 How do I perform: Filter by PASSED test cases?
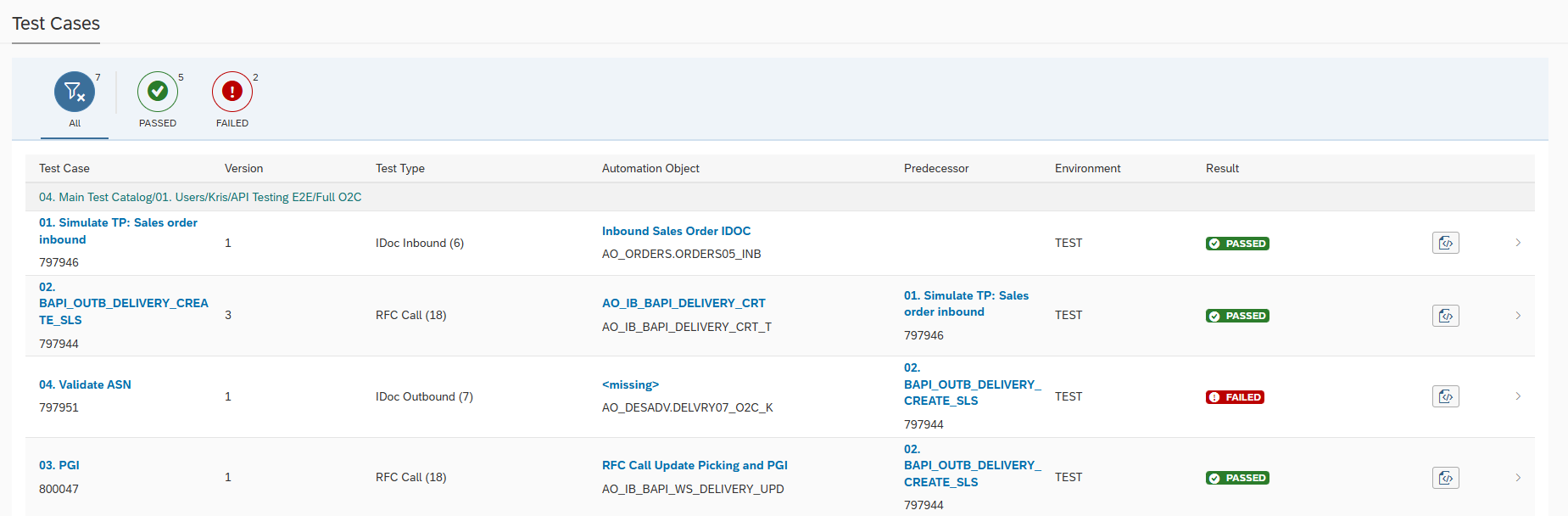(x=158, y=92)
